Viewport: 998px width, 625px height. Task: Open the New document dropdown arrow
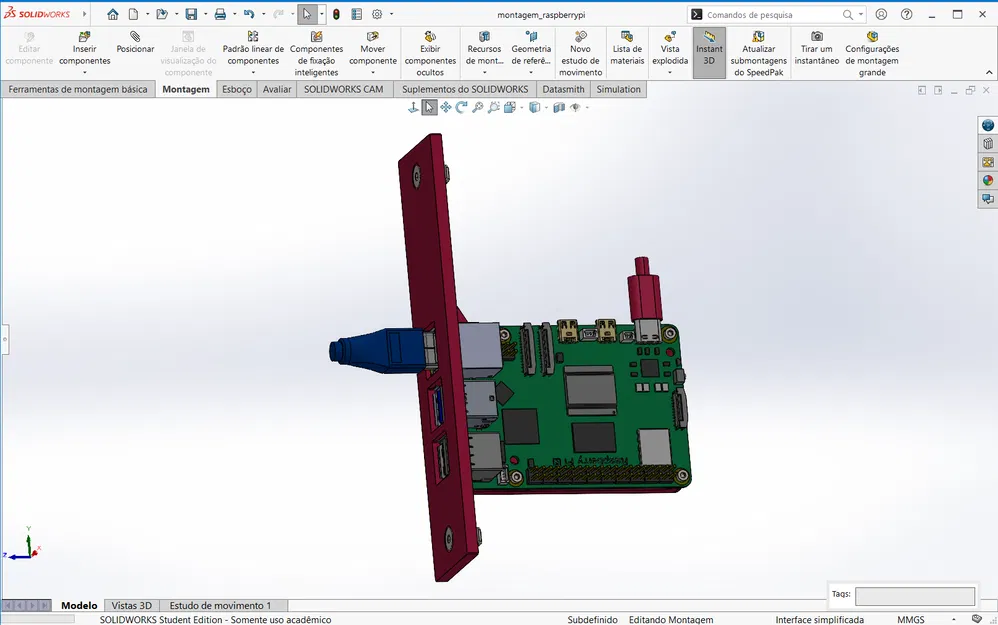click(x=148, y=14)
